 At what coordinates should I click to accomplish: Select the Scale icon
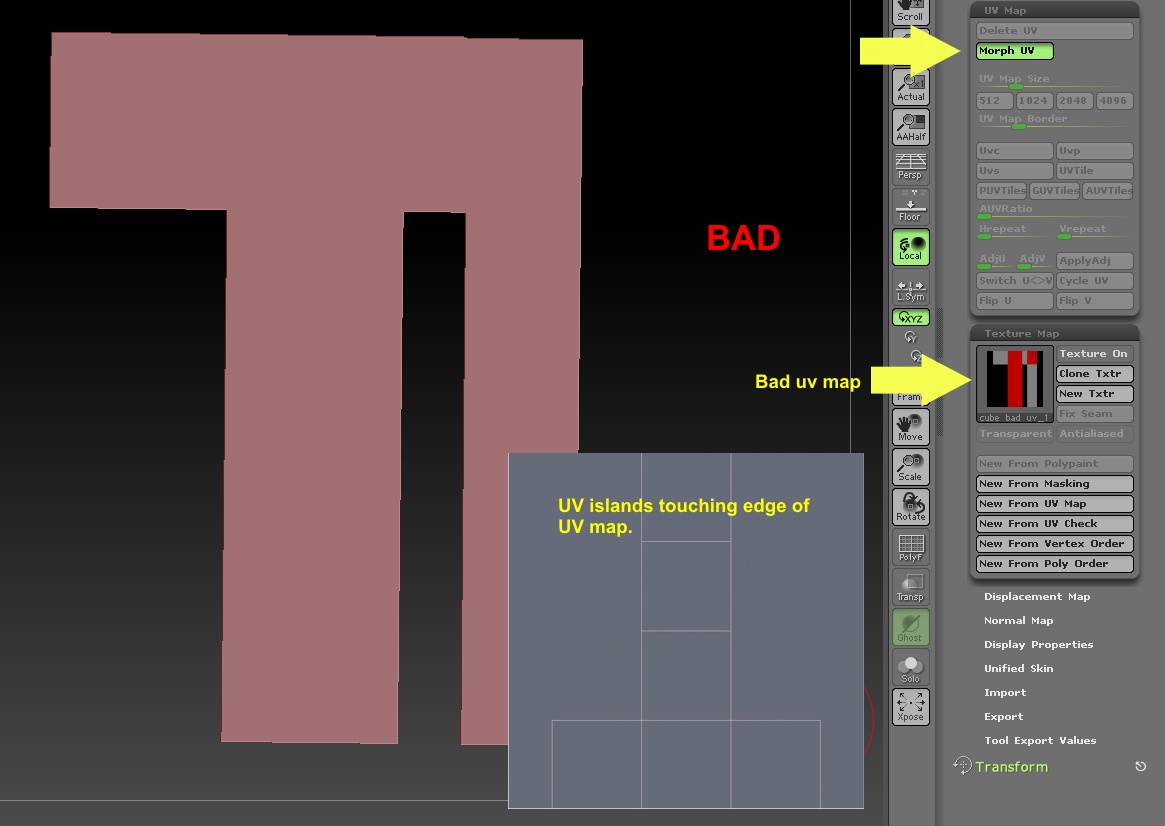(x=910, y=465)
